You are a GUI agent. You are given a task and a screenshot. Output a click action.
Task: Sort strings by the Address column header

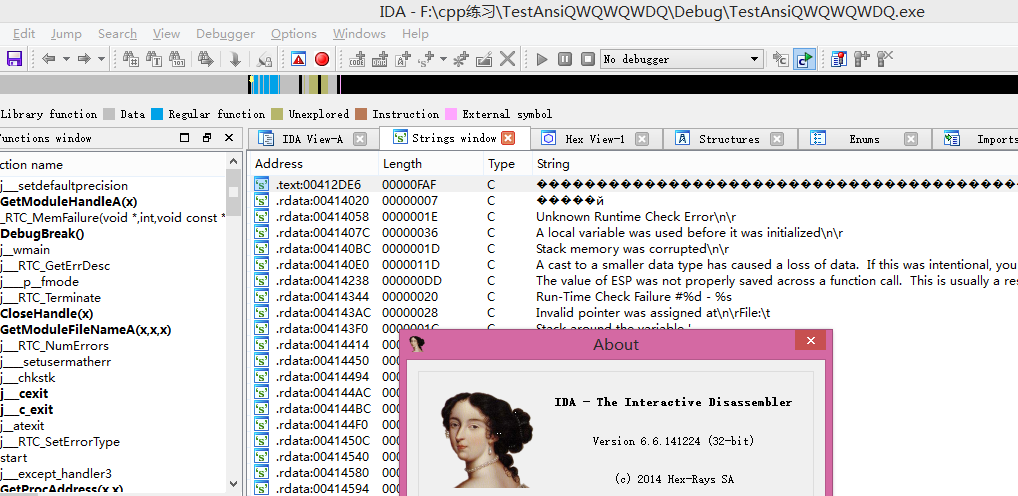pos(314,164)
